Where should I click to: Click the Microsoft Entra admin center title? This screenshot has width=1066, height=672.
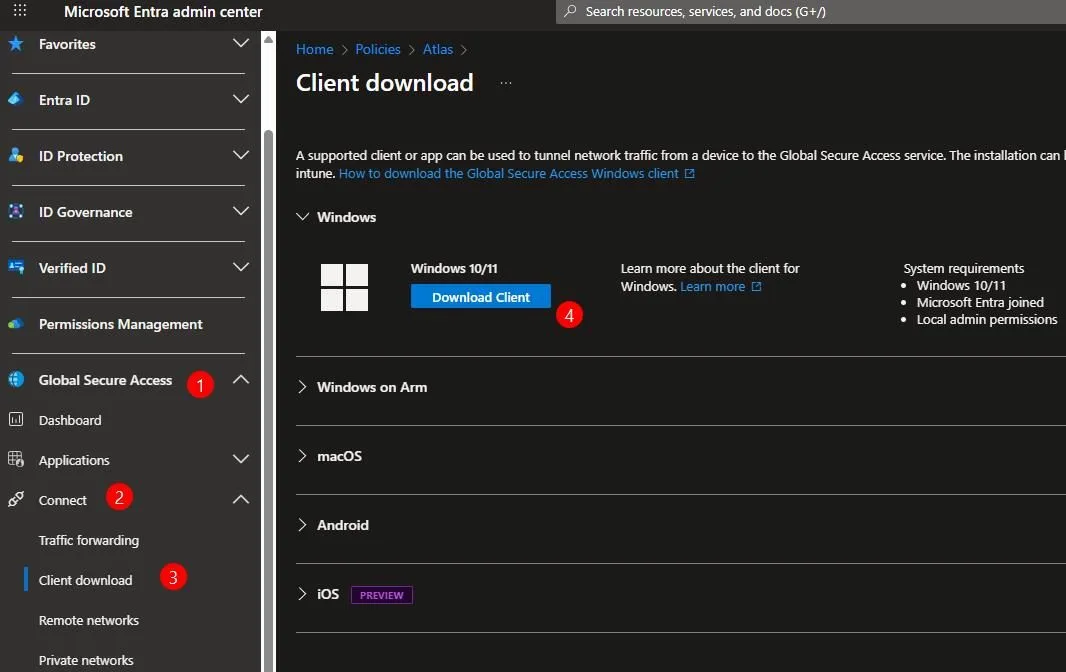click(163, 12)
